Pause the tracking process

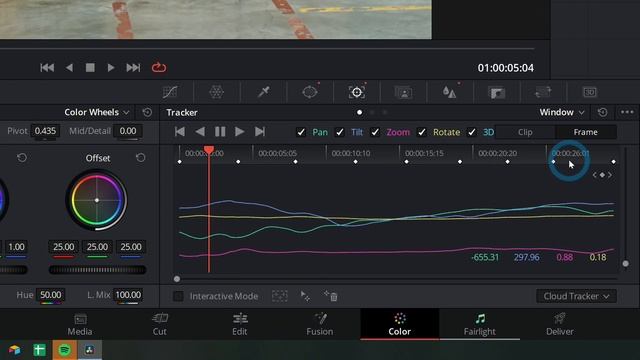click(x=220, y=131)
